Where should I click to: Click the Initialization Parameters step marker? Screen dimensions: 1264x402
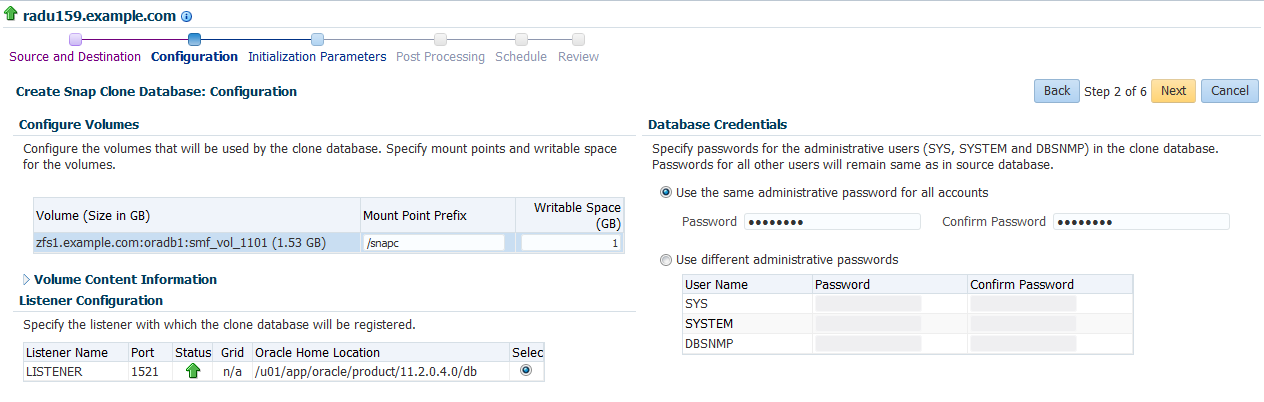coord(317,40)
